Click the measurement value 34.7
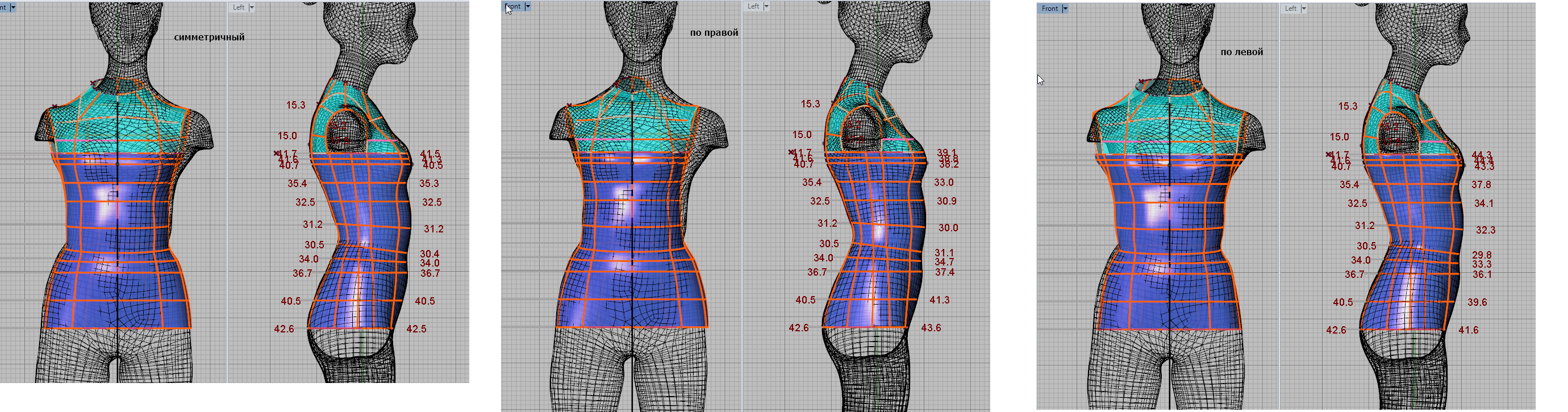 click(945, 261)
